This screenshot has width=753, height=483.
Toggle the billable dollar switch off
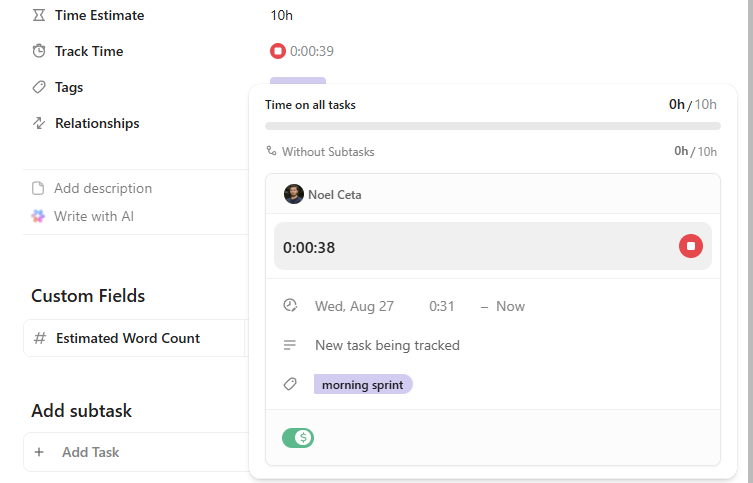point(298,438)
